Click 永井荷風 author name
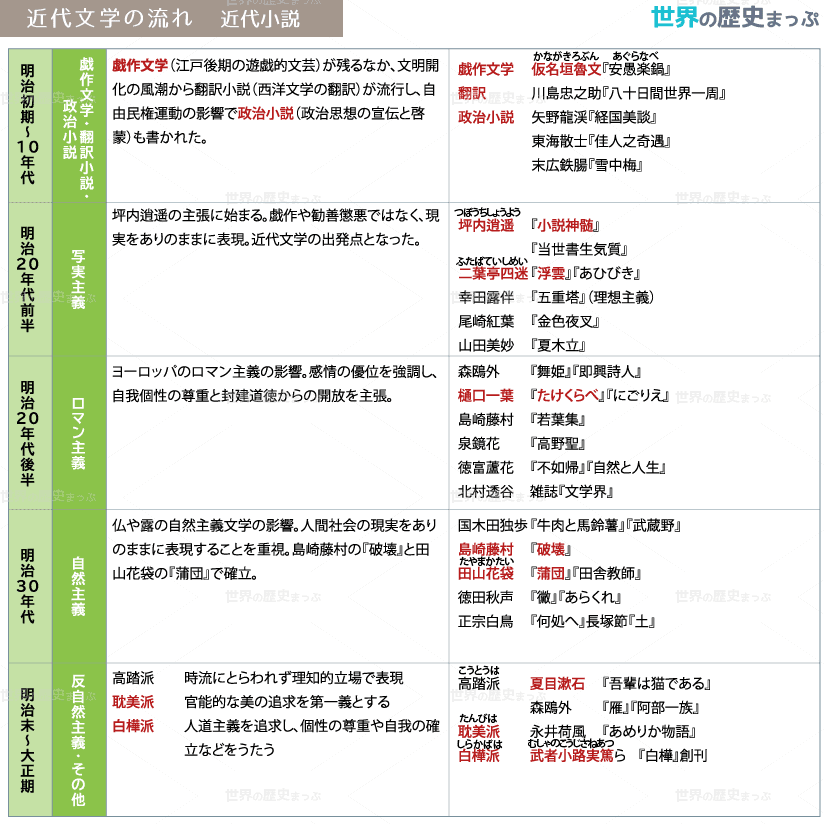This screenshot has height=824, width=824. pyautogui.click(x=558, y=732)
